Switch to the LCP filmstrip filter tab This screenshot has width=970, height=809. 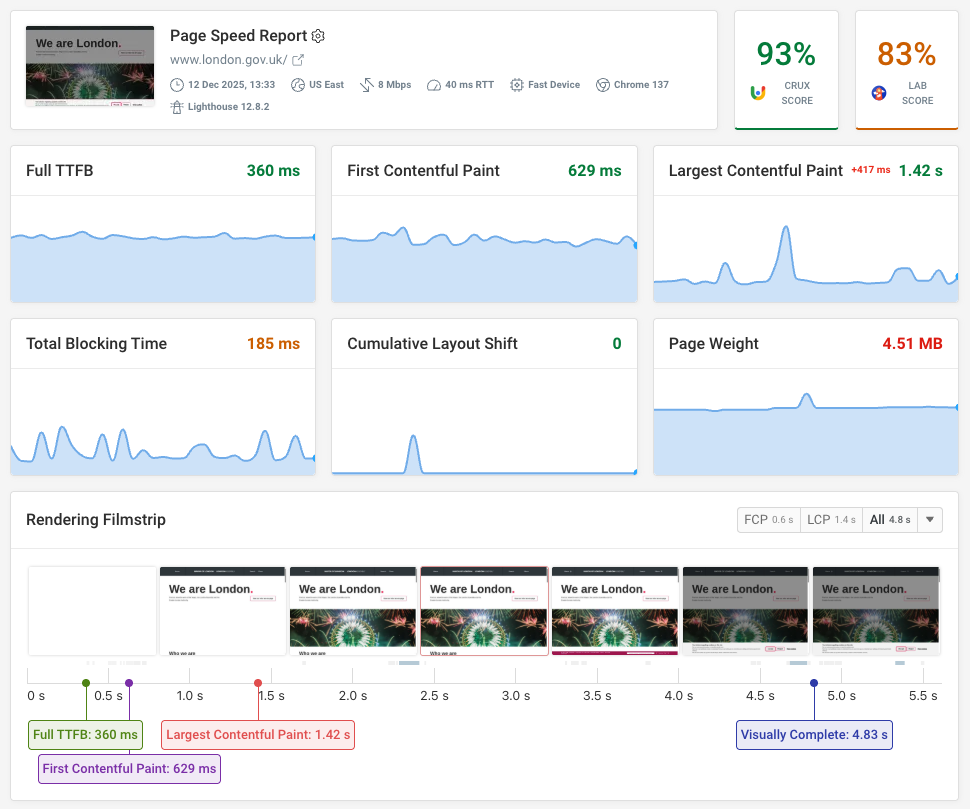(831, 519)
